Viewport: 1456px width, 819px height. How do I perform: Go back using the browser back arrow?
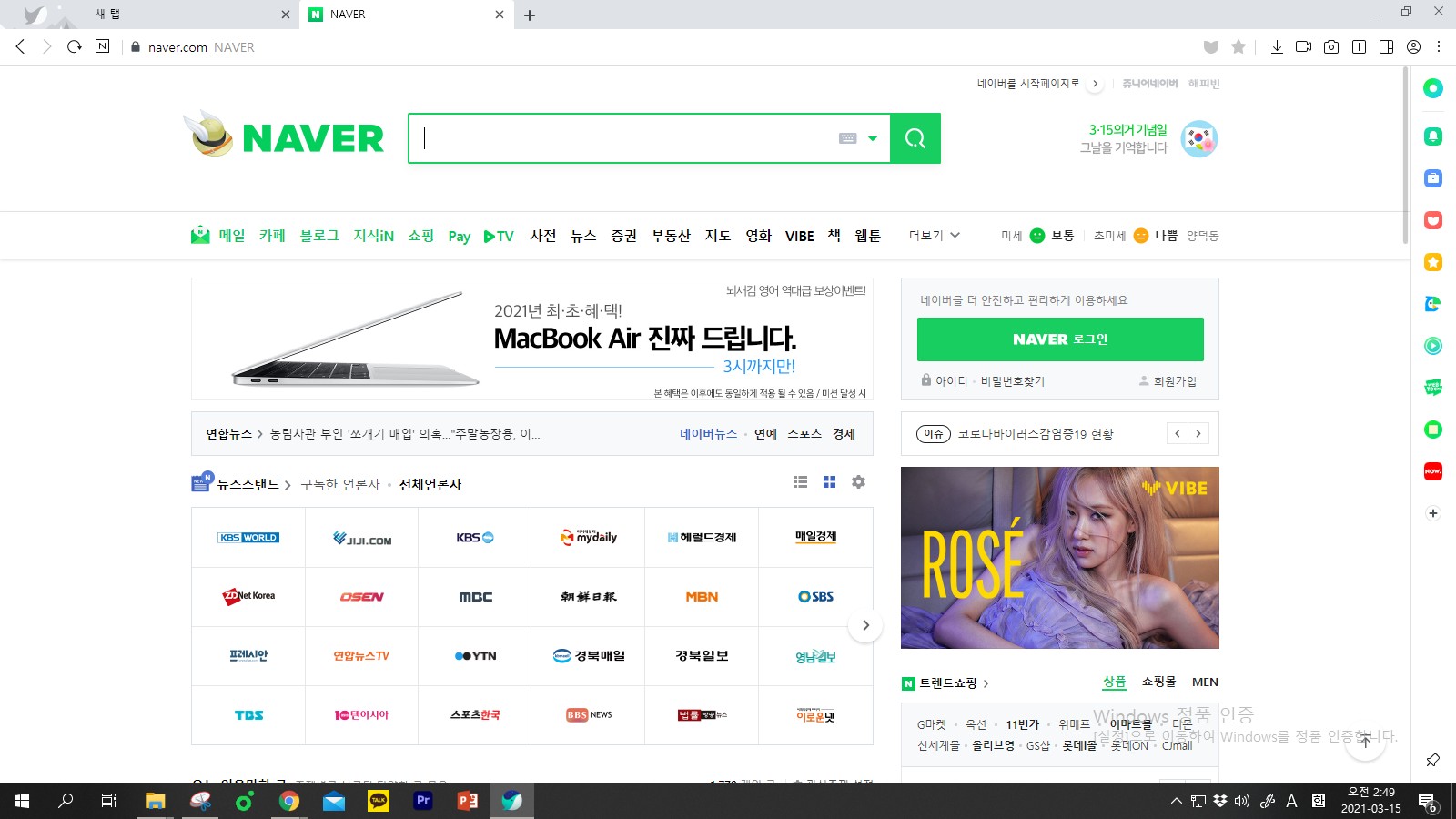click(x=20, y=46)
